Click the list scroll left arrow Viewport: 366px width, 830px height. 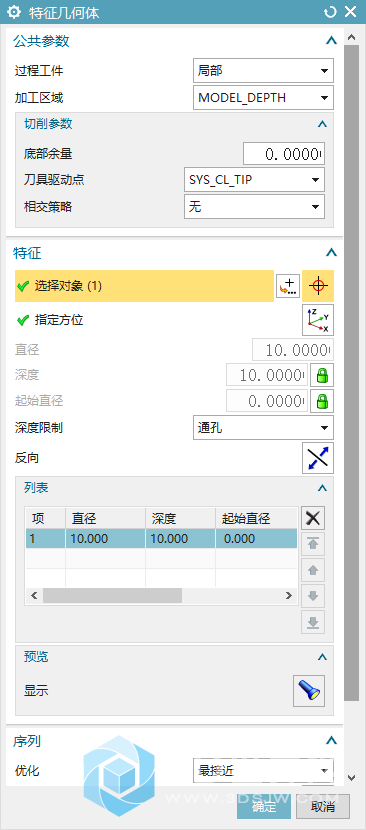34,596
